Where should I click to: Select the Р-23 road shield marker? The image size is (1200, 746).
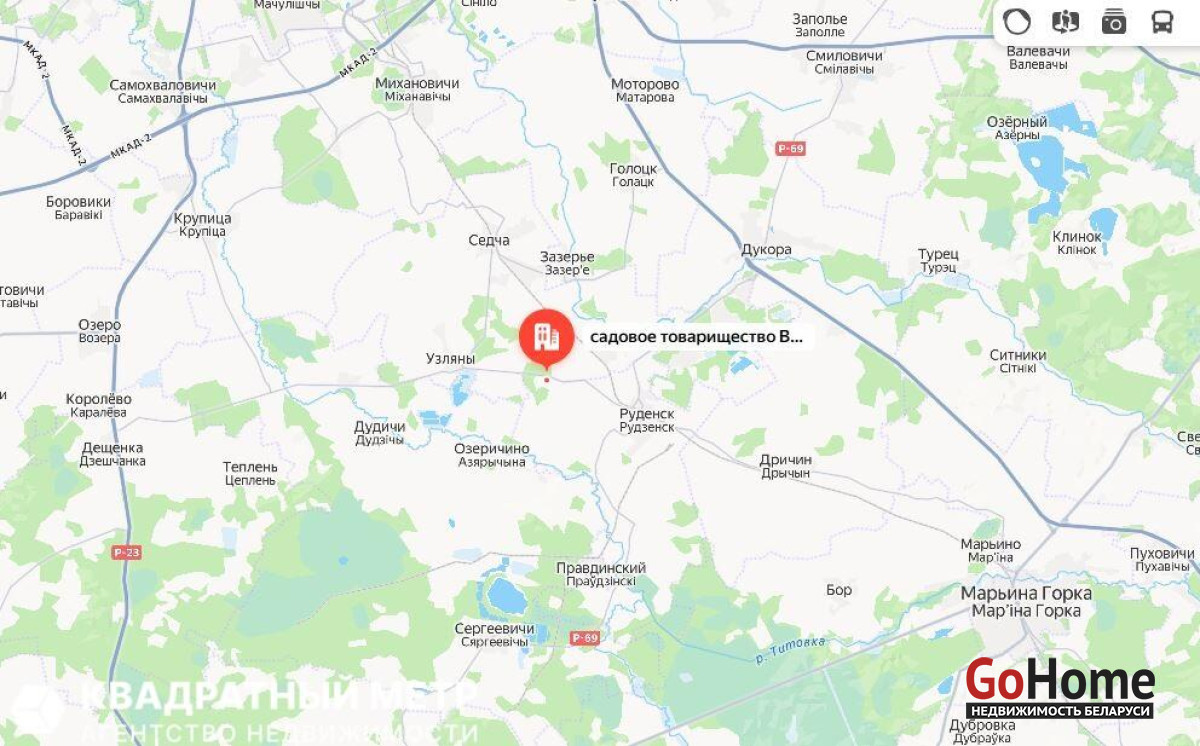tap(126, 552)
